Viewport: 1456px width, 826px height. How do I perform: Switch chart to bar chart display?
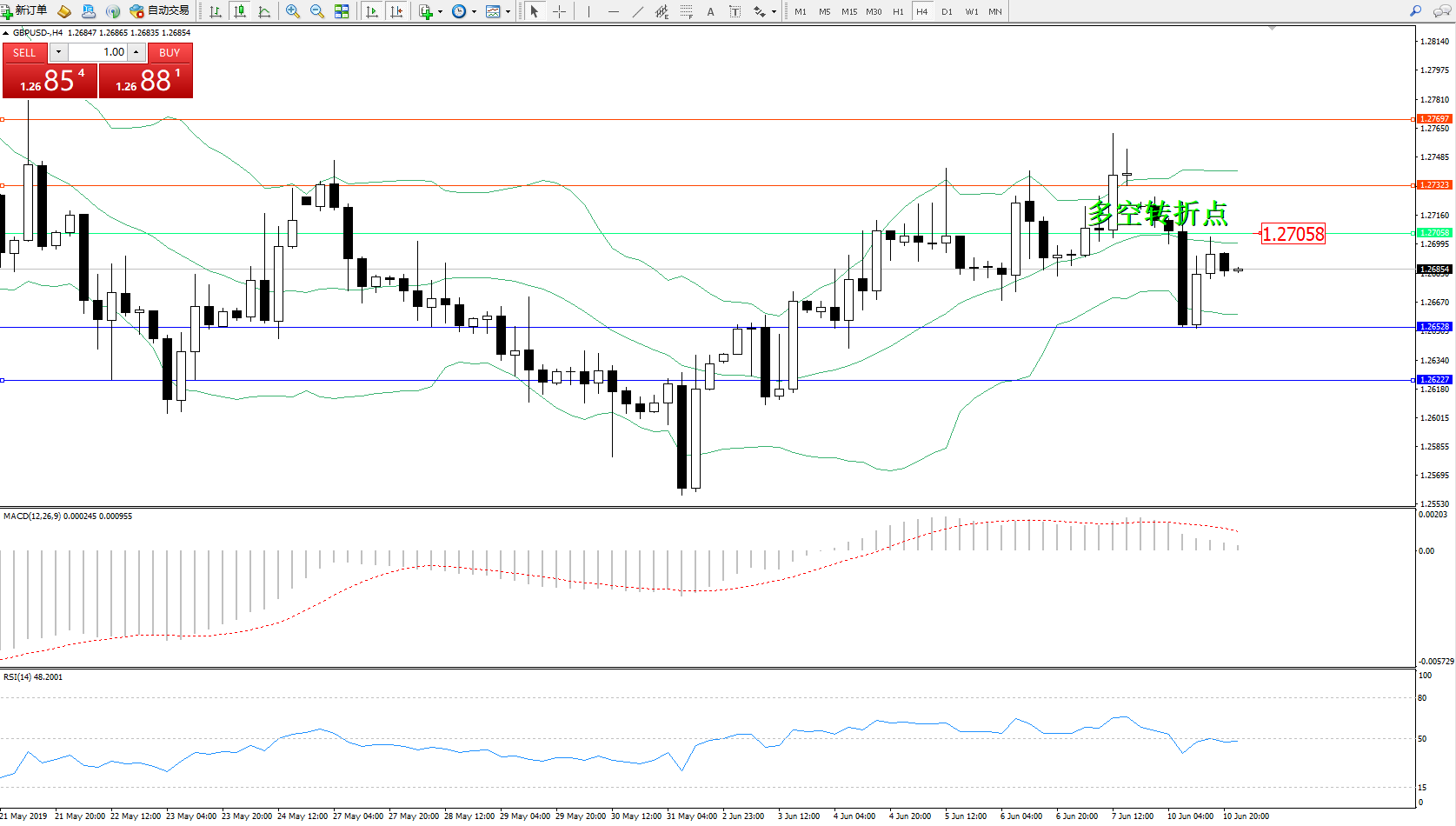[x=216, y=11]
